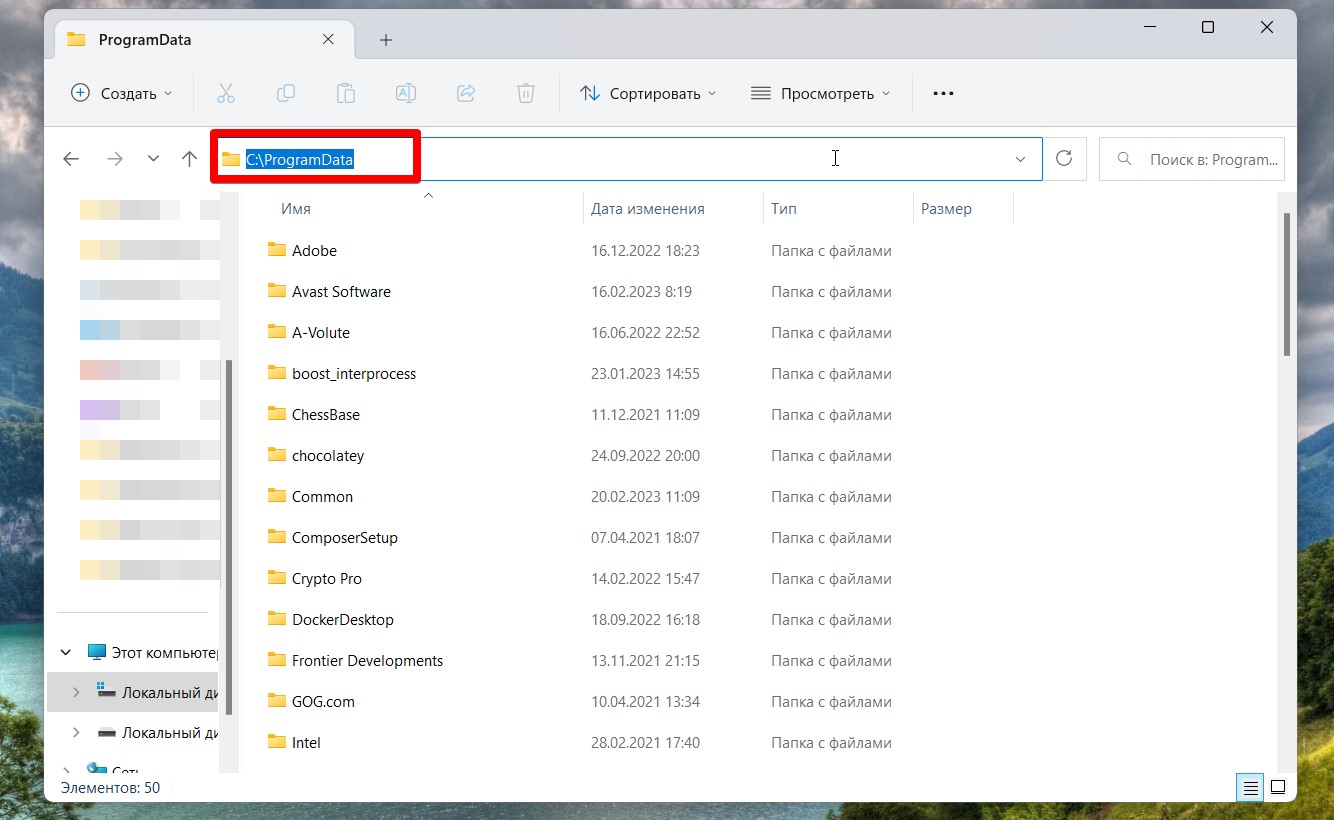Click date 16.12.2022 18:23 of Adobe
This screenshot has width=1334, height=820.
645,250
